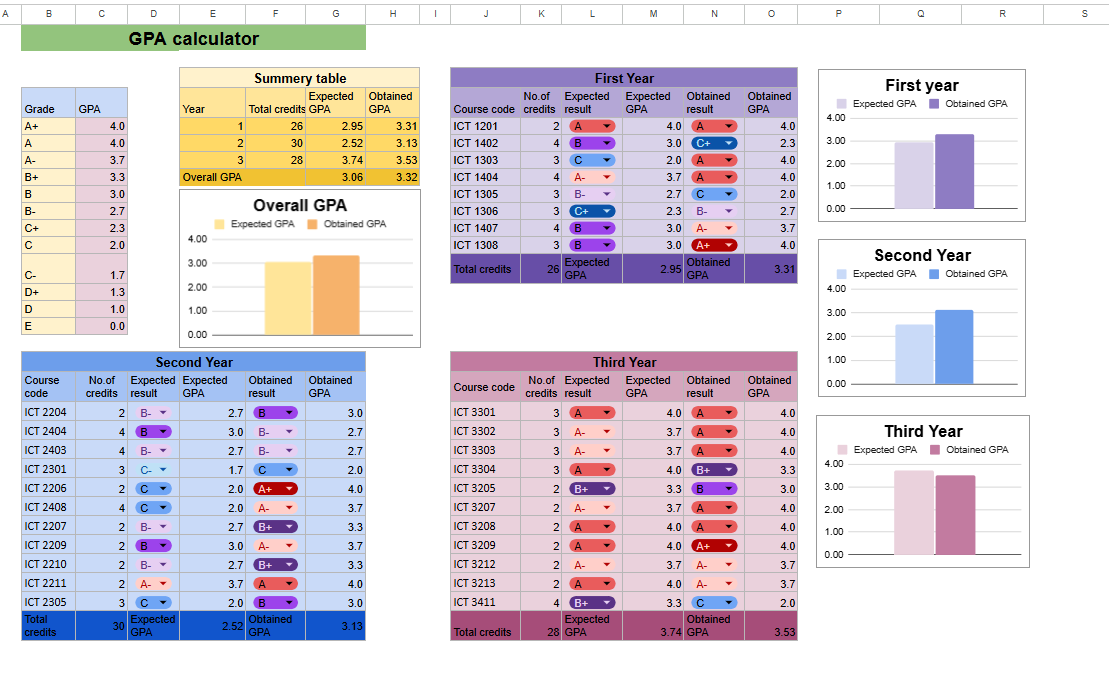Select column G header
1109x677 pixels.
335,13
